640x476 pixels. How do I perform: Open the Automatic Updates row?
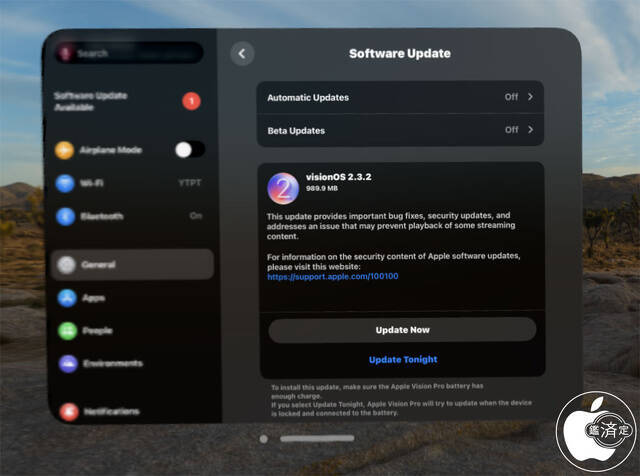[x=400, y=97]
